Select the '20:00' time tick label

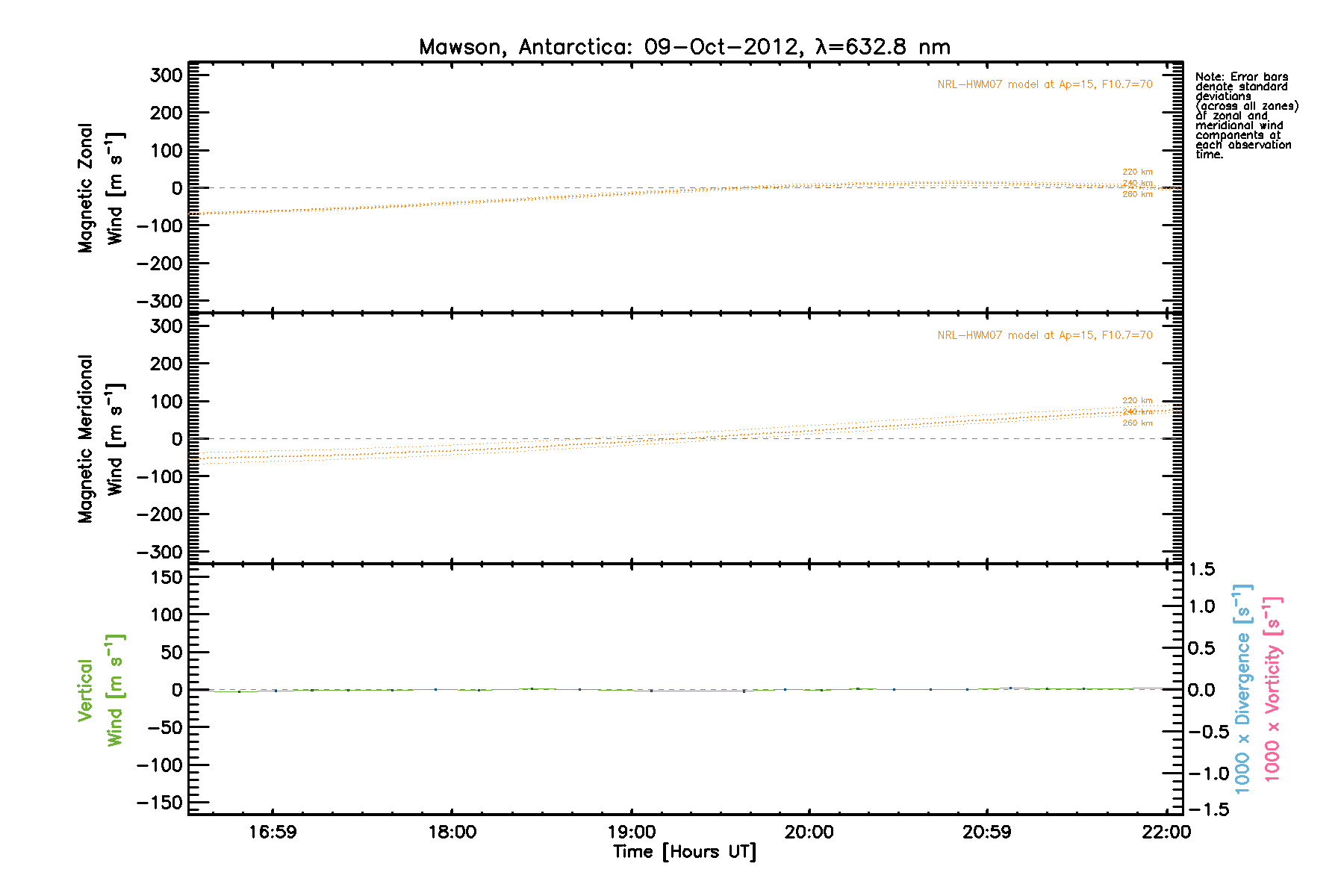coord(809,833)
